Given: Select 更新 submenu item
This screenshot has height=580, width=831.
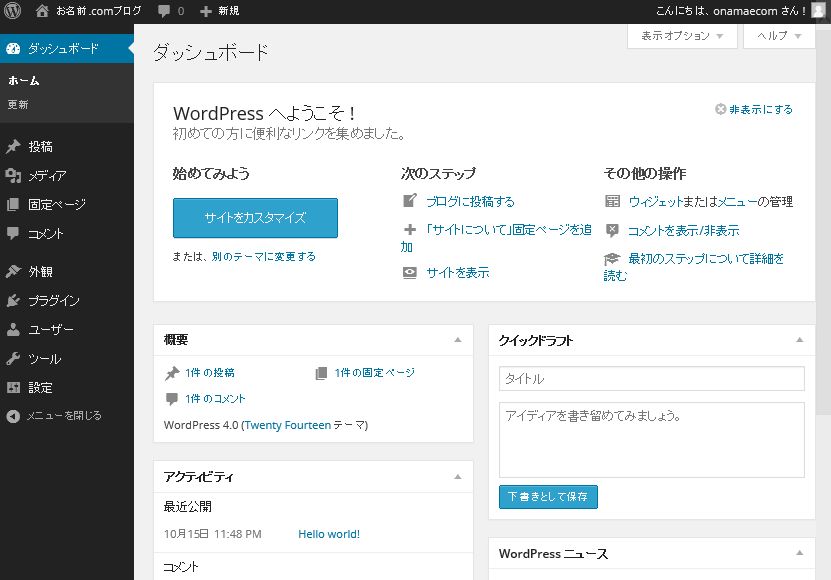Looking at the screenshot, I should coord(18,104).
